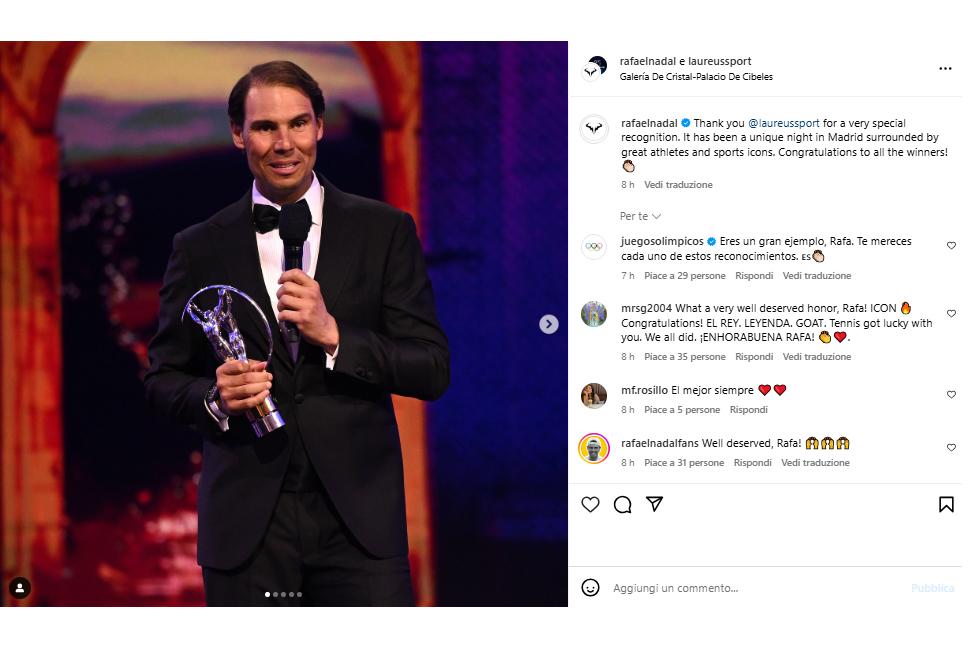Like juegosolimpicos' comment with its heart
The image size is (968, 646).
pyautogui.click(x=950, y=244)
